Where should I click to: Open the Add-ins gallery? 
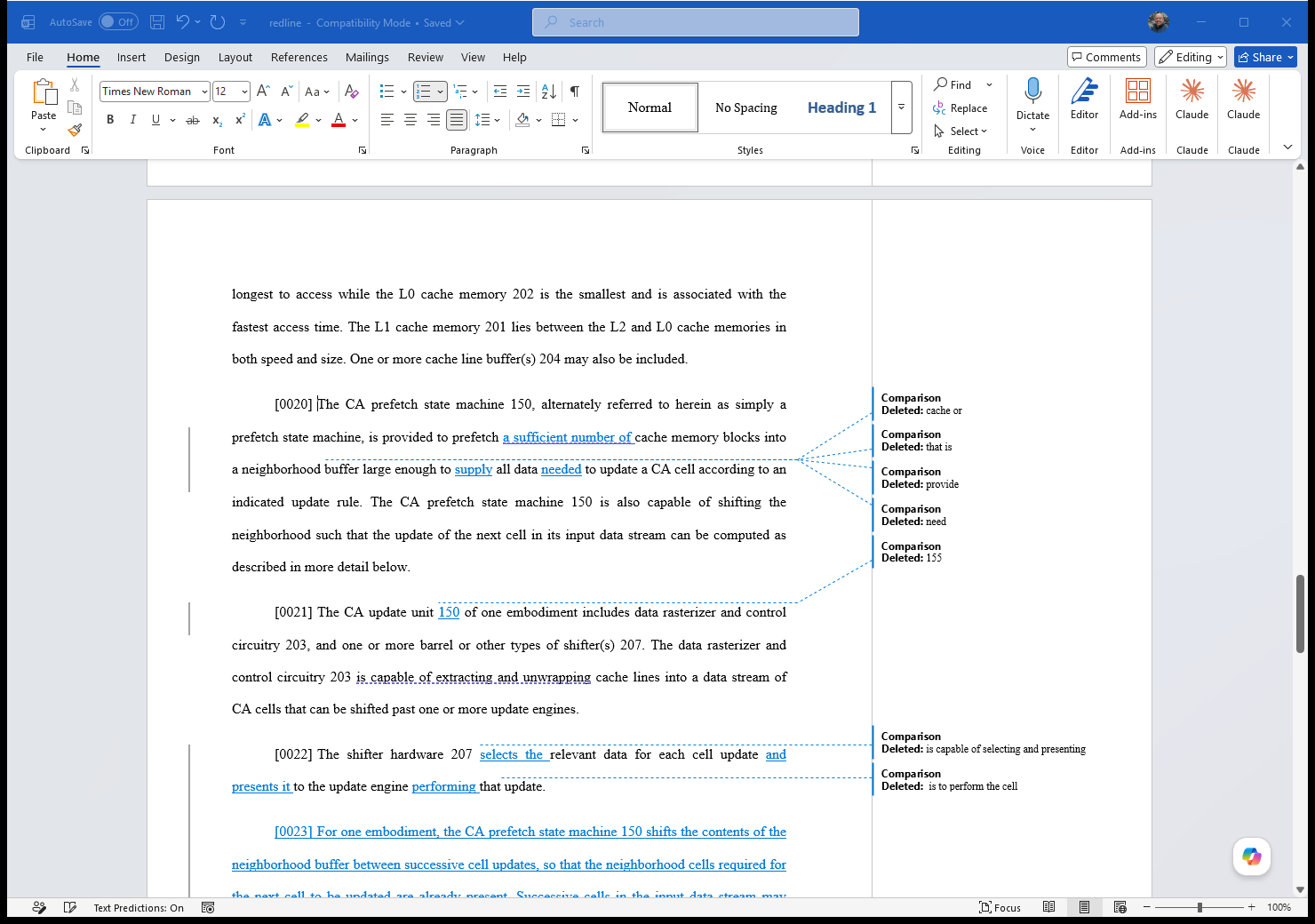point(1138,99)
